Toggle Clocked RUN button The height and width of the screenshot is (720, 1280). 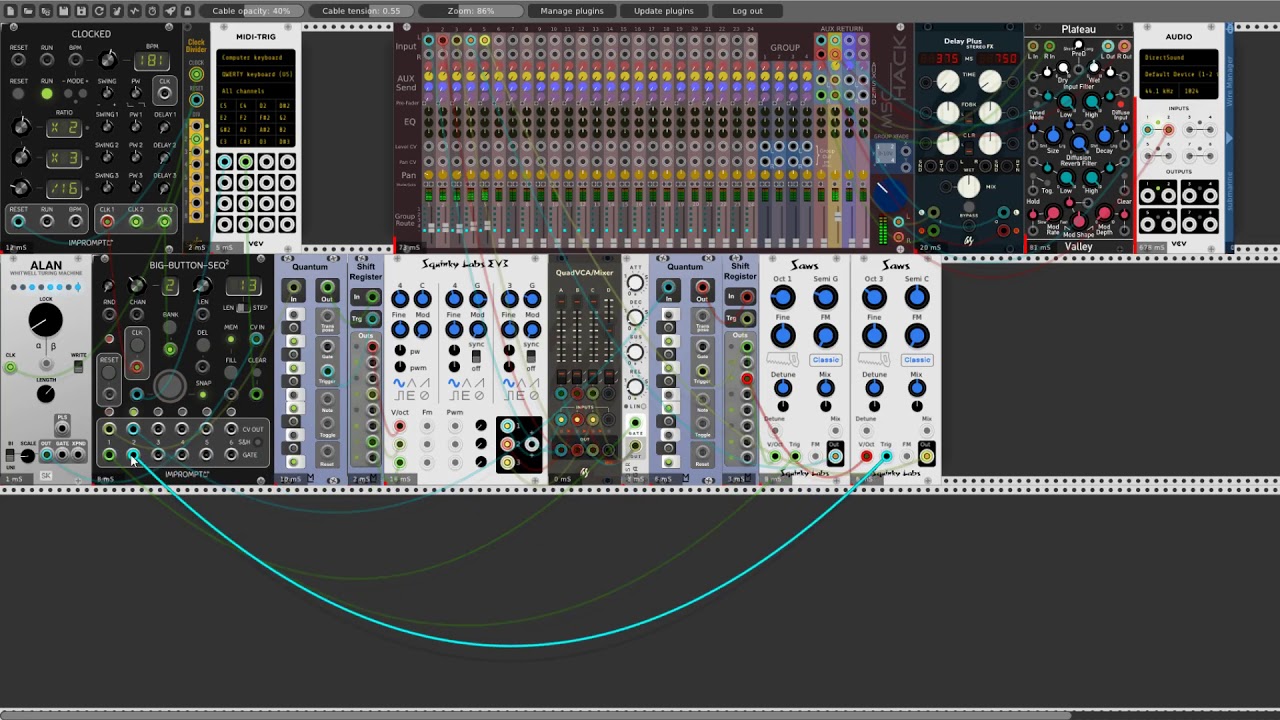pyautogui.click(x=46, y=94)
